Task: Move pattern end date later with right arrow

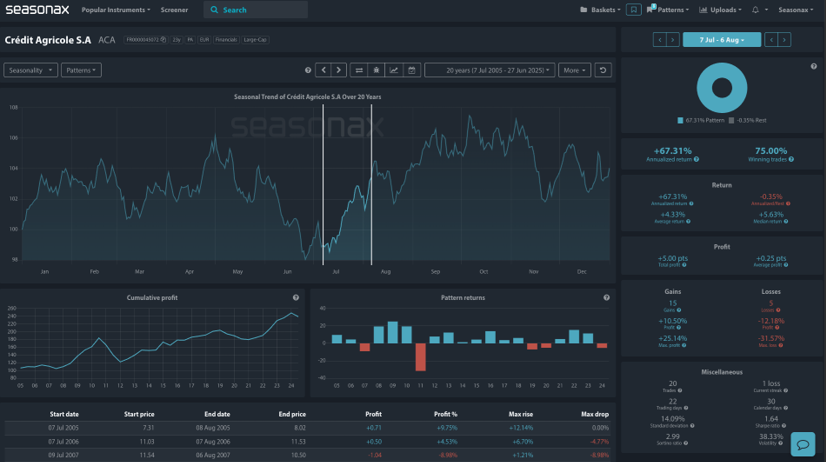Action: [x=784, y=40]
